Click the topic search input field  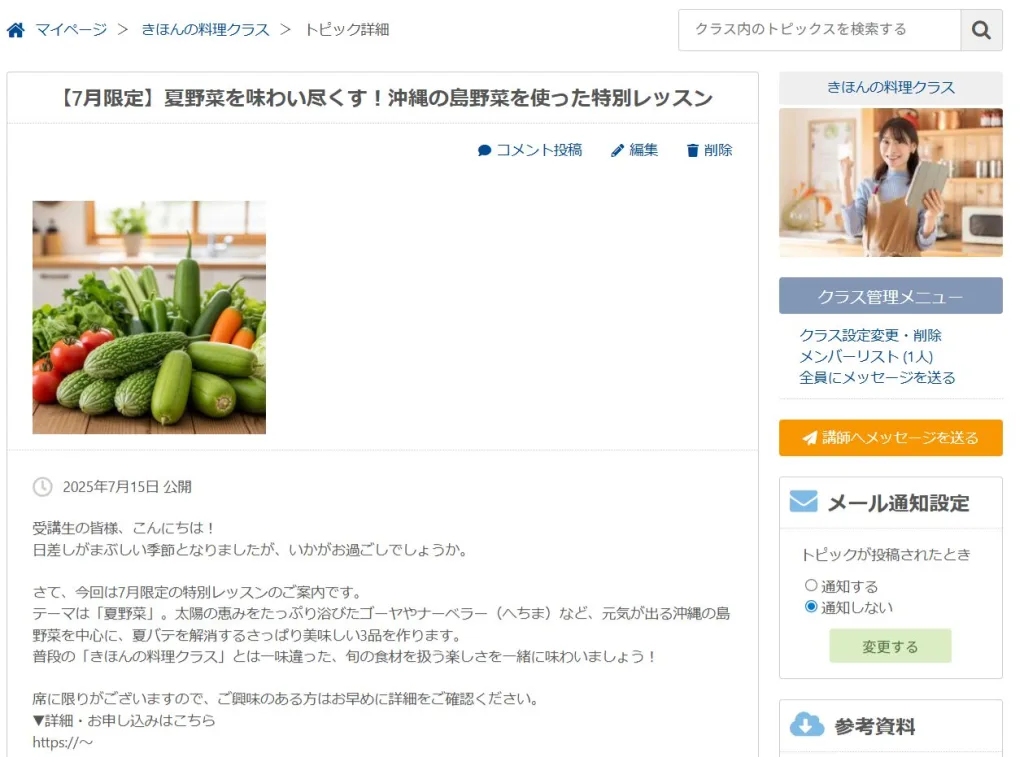pos(820,30)
